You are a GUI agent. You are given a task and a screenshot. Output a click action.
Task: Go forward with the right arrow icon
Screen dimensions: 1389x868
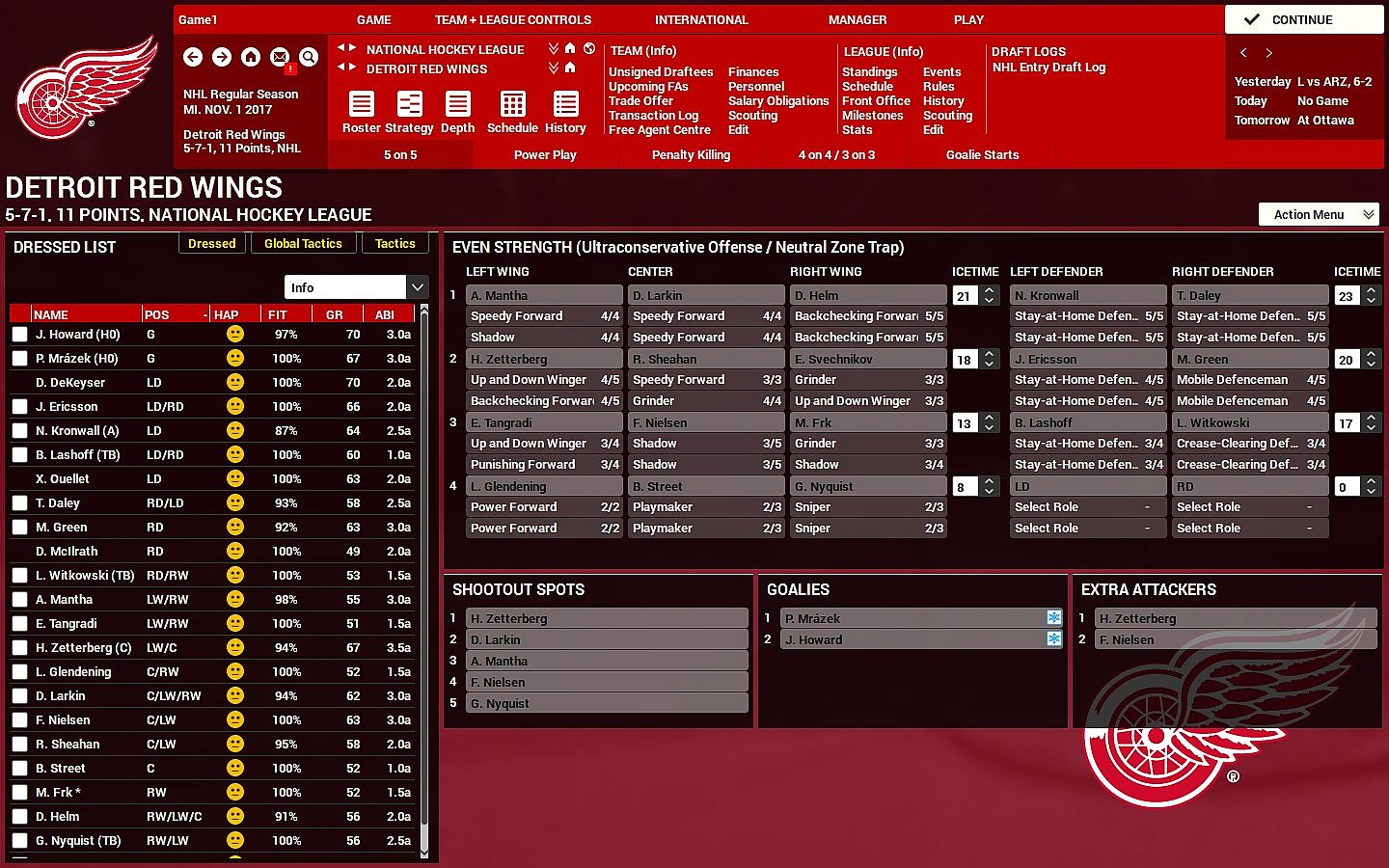pyautogui.click(x=222, y=57)
